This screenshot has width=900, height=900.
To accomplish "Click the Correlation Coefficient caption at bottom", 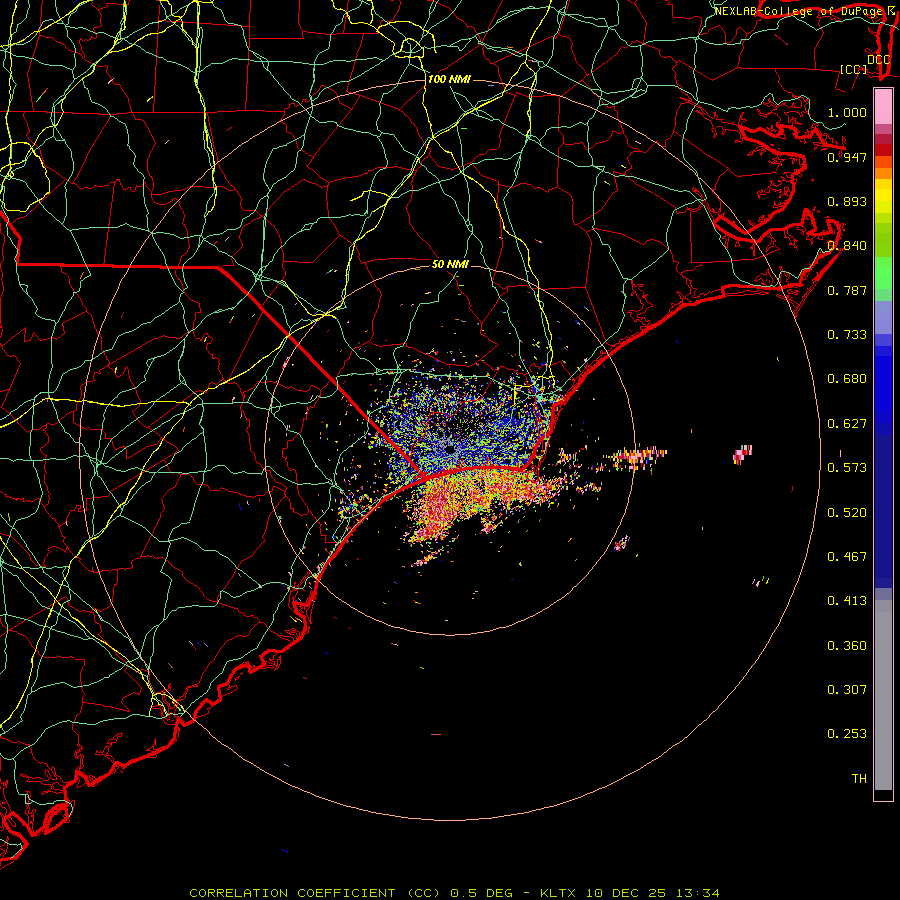I will 454,893.
